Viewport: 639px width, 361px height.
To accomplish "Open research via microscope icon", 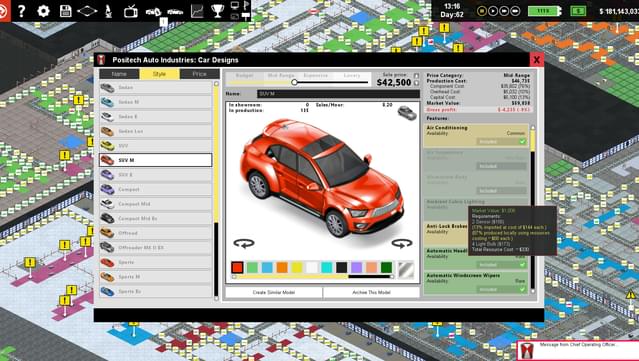I will click(109, 11).
